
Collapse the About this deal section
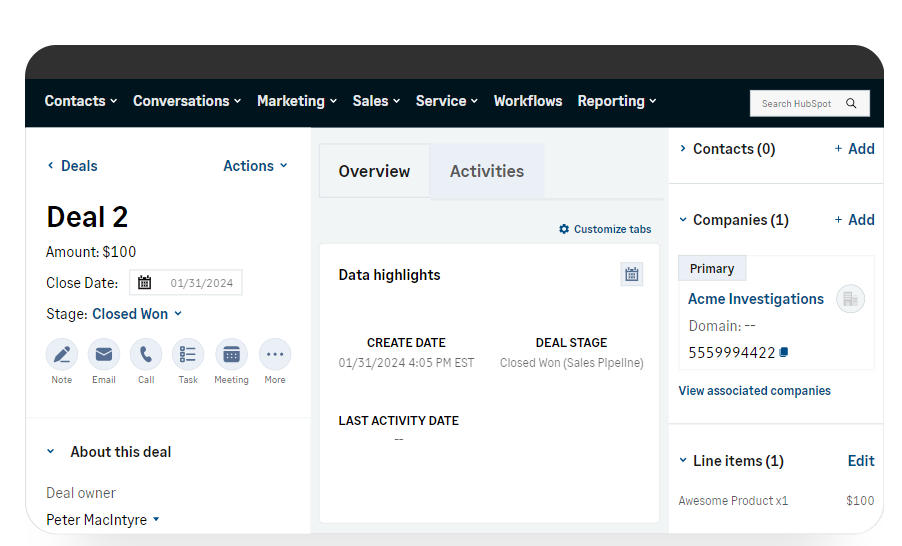tap(51, 452)
